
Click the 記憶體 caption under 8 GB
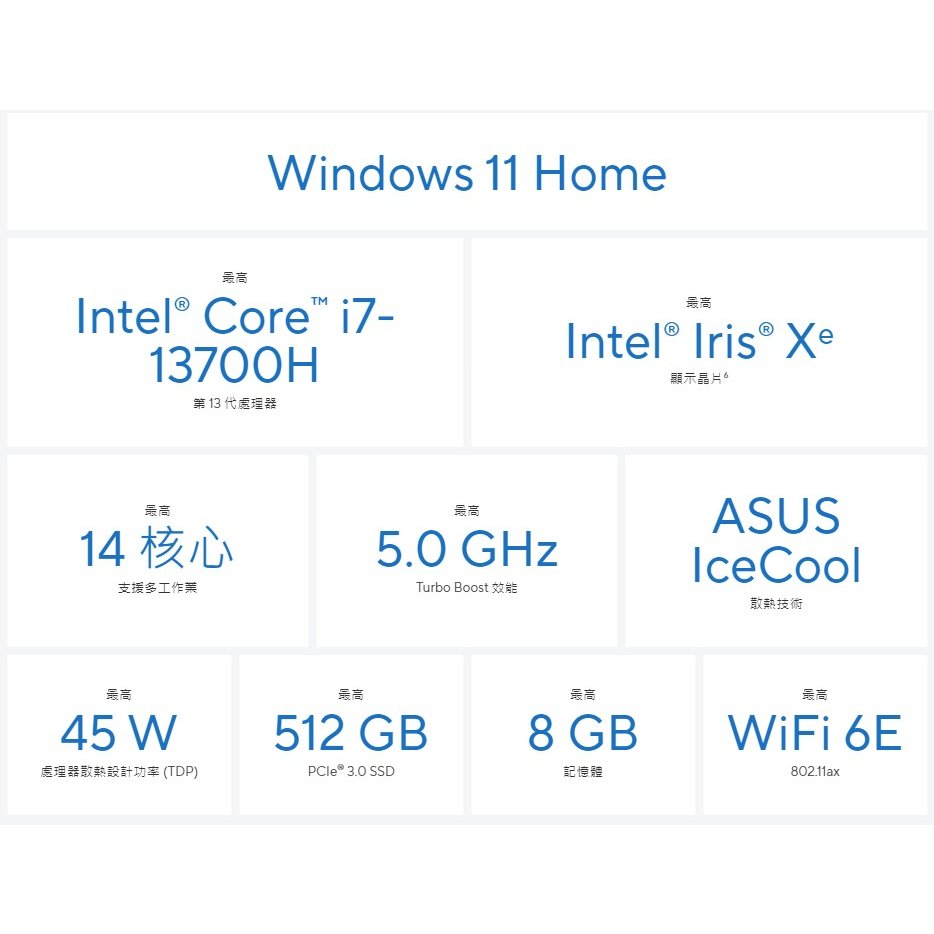(x=583, y=771)
